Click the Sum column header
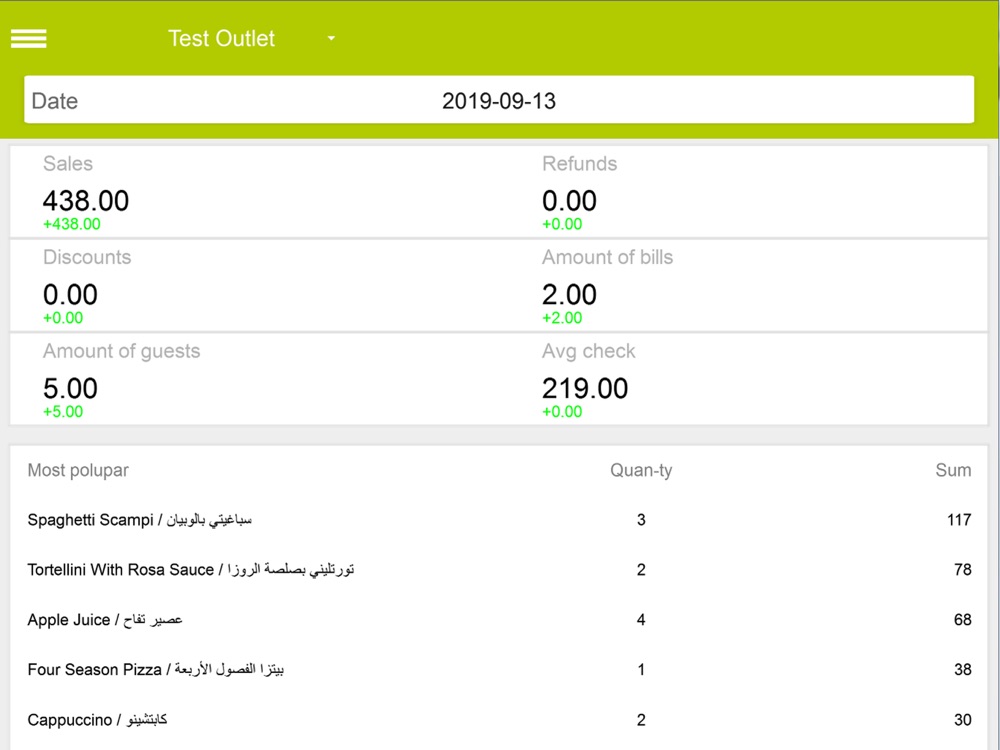Image resolution: width=1000 pixels, height=750 pixels. pos(953,470)
